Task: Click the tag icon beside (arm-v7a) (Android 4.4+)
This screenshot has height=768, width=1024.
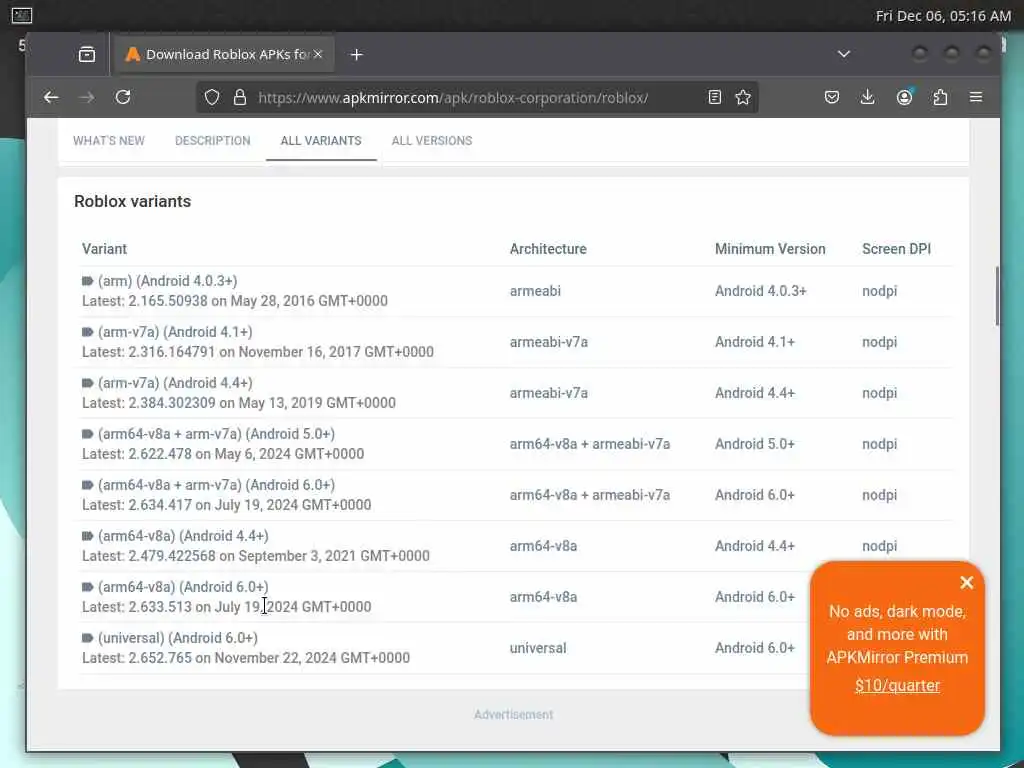Action: click(88, 383)
